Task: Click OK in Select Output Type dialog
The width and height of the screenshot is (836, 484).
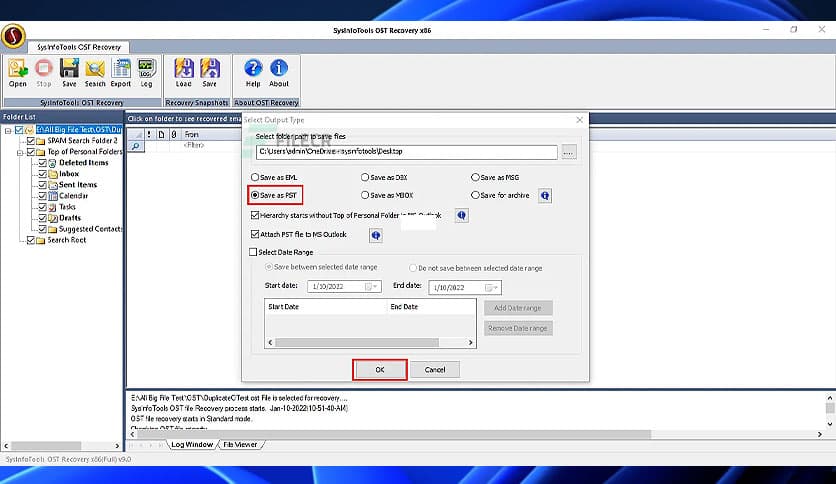Action: click(380, 369)
